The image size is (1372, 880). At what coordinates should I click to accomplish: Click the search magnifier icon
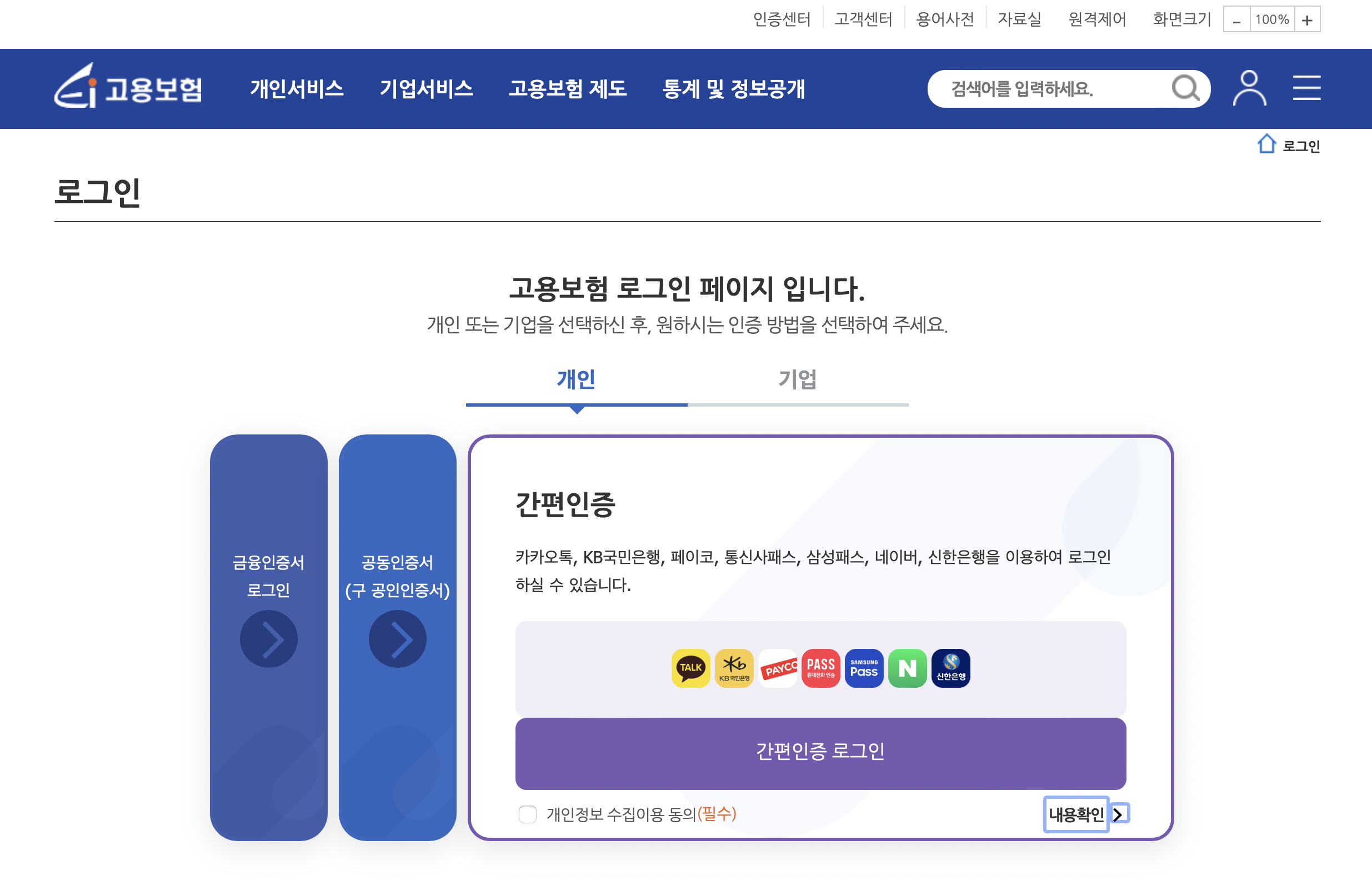point(1186,88)
